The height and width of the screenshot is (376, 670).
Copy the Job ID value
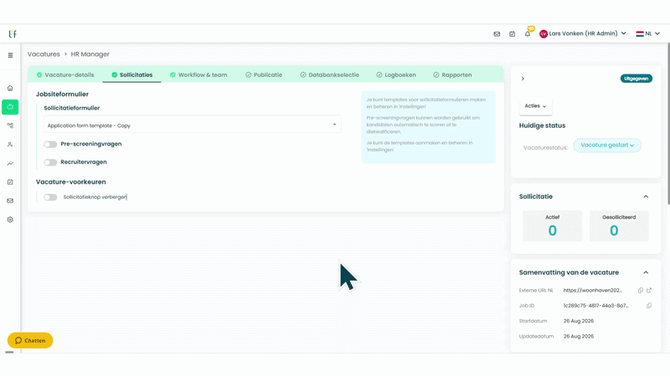pos(649,306)
